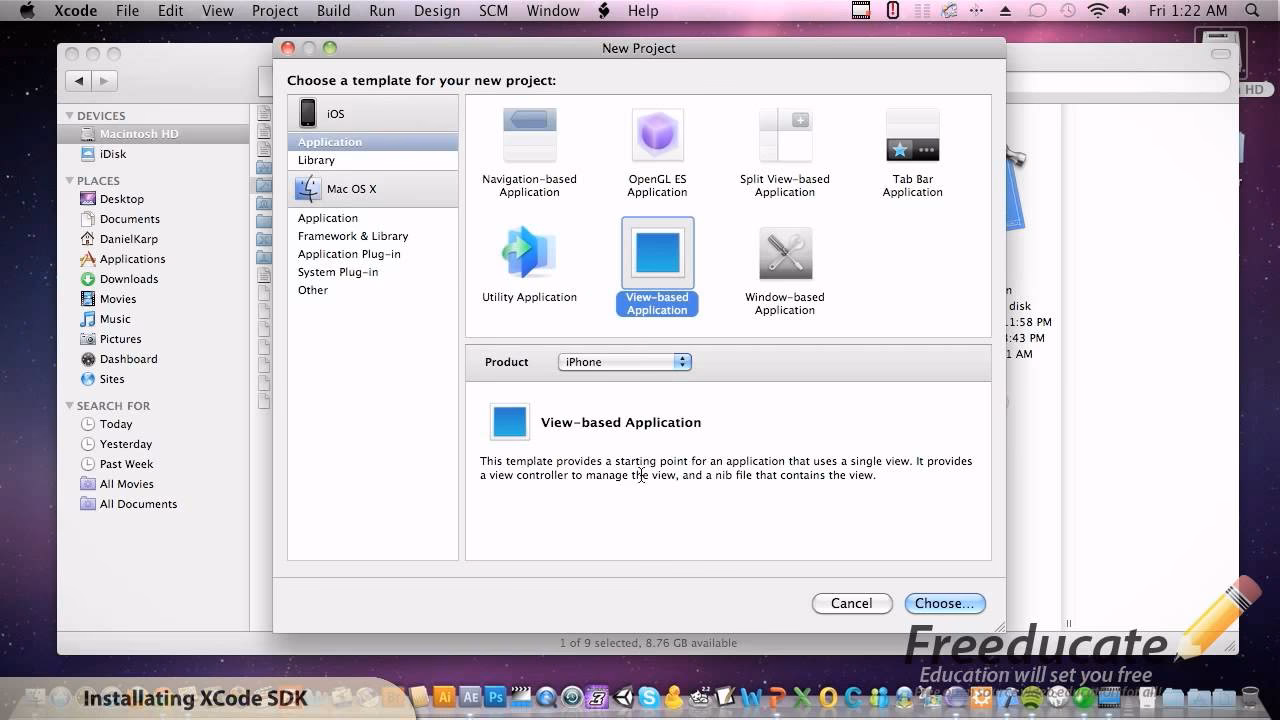1280x720 pixels.
Task: Launch Photoshop from the Dock
Action: coord(495,697)
